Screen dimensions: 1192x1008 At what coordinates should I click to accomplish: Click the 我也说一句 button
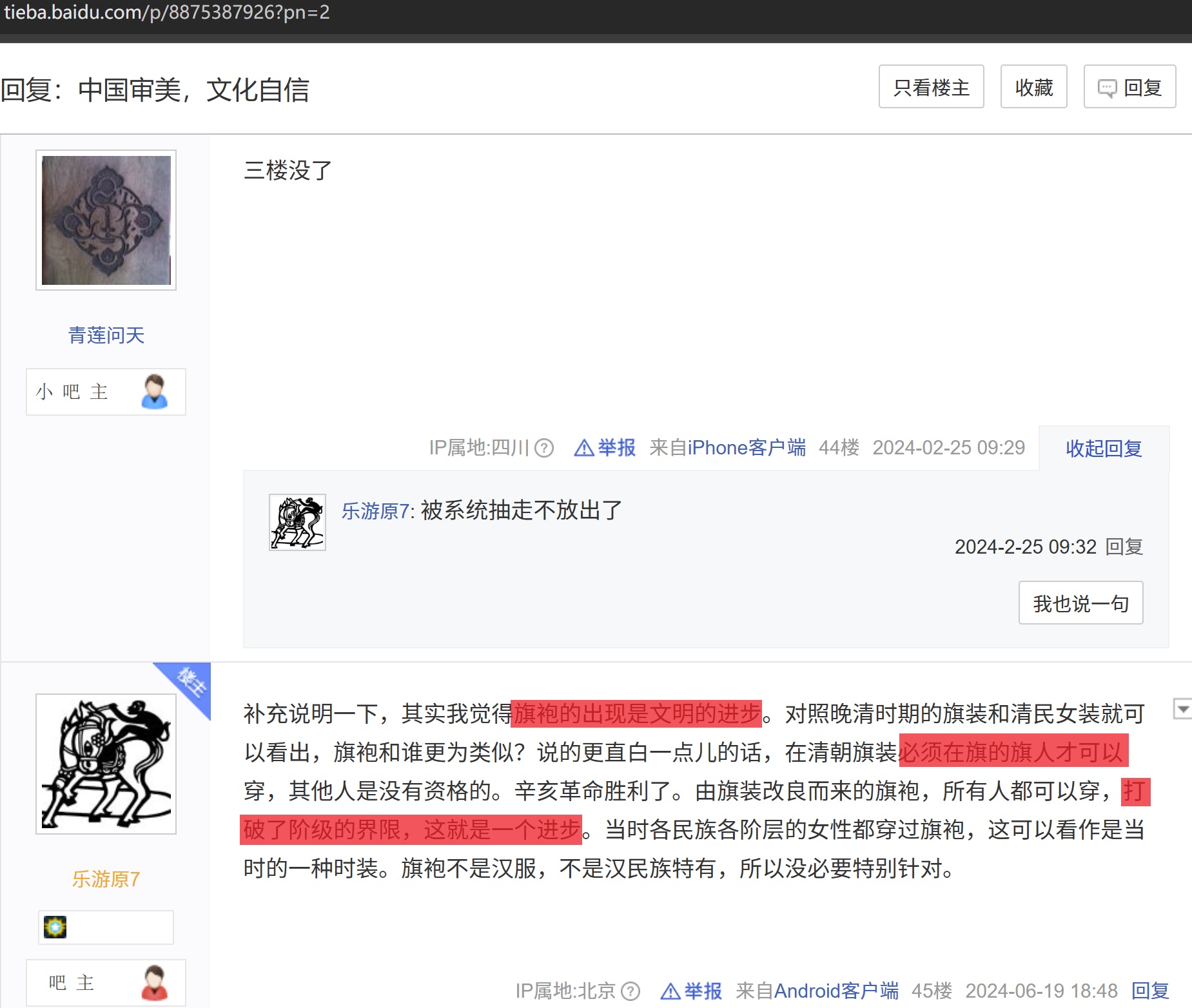click(1080, 603)
